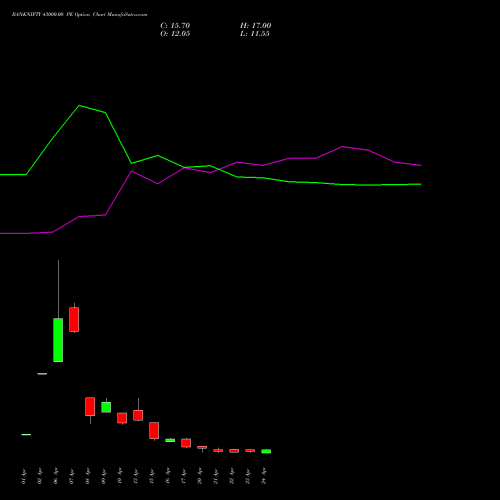Select the open value O: 12.05

[175, 34]
